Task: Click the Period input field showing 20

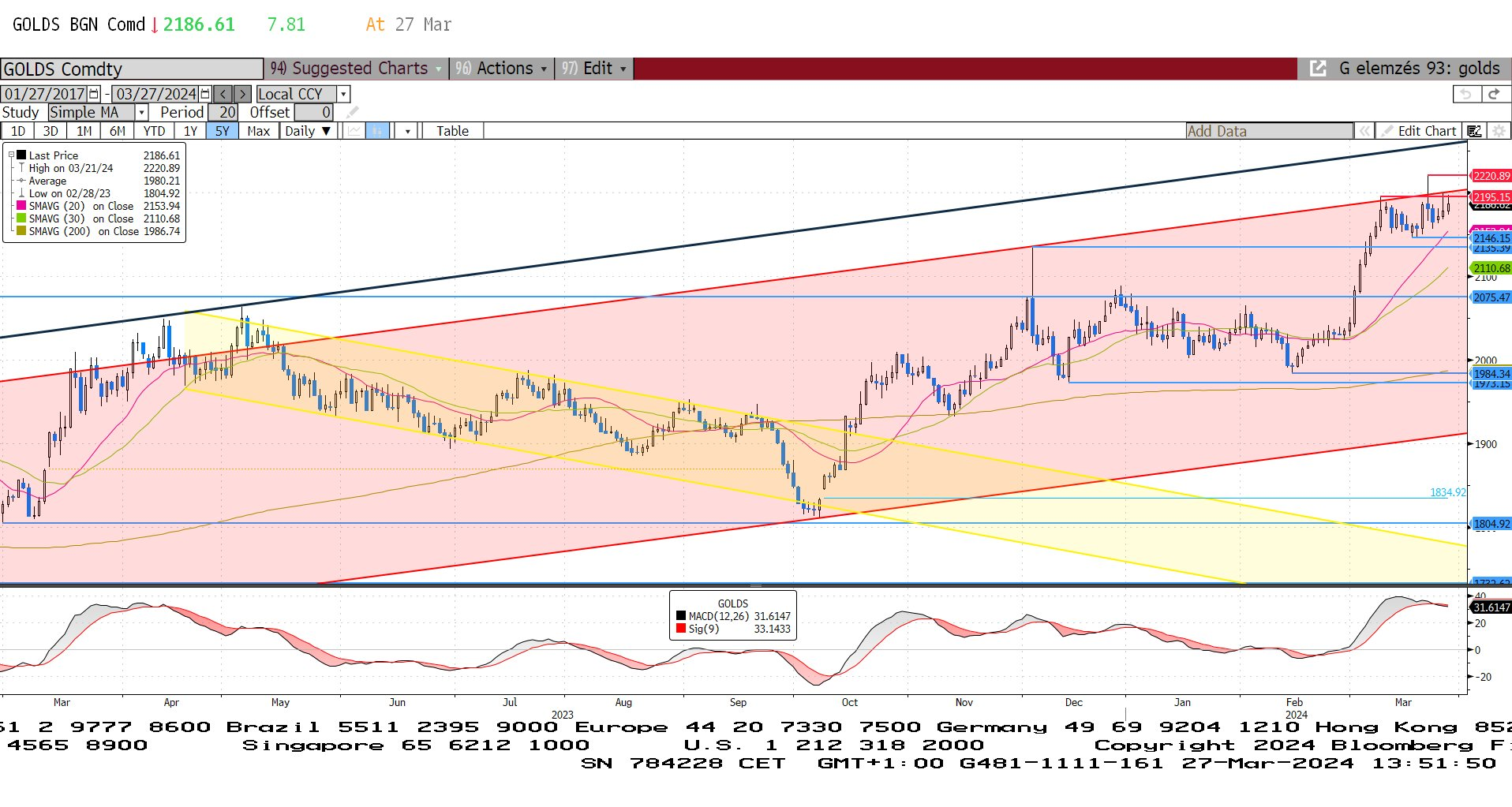Action: pos(223,113)
